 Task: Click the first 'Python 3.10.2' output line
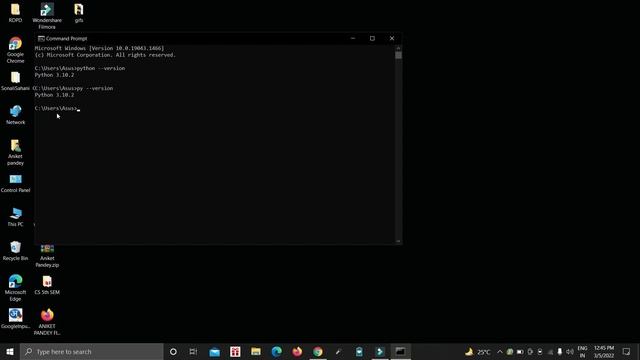54,75
